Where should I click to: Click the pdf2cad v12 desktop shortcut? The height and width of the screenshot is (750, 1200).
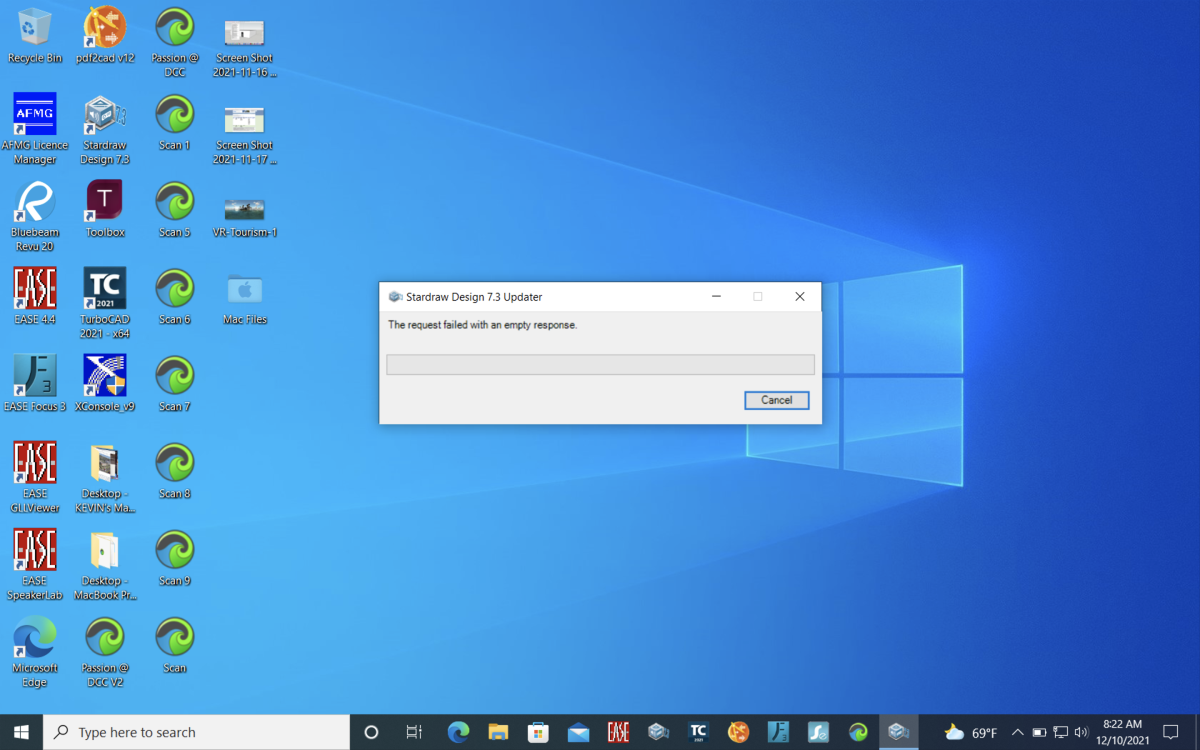[x=105, y=30]
